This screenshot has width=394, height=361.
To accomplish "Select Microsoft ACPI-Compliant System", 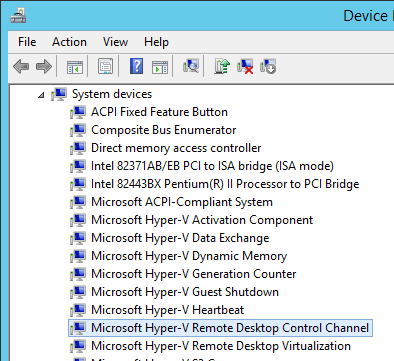I will pos(182,202).
